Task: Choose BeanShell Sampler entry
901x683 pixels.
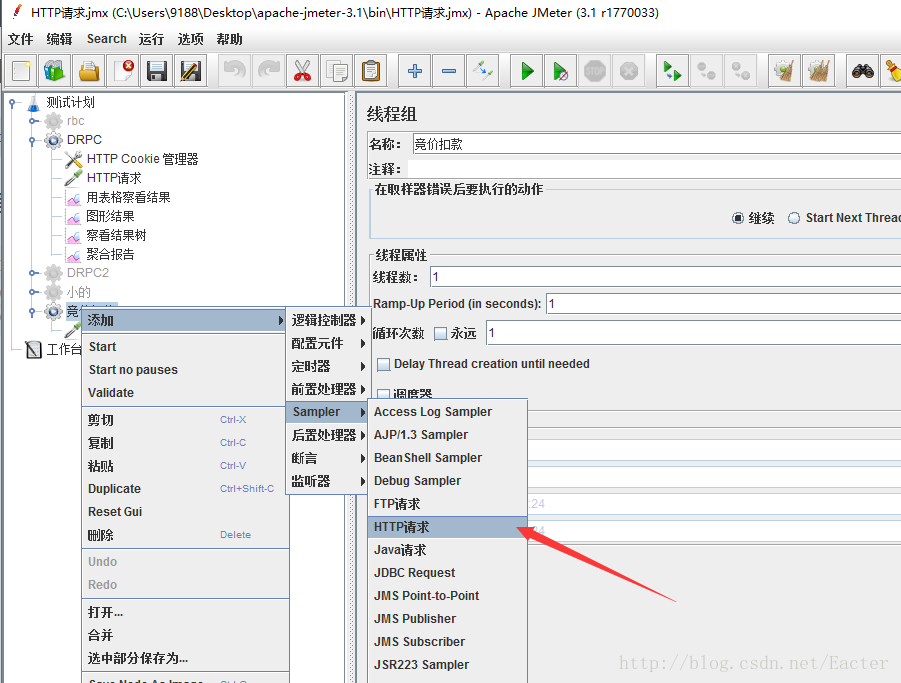Action: click(x=448, y=458)
